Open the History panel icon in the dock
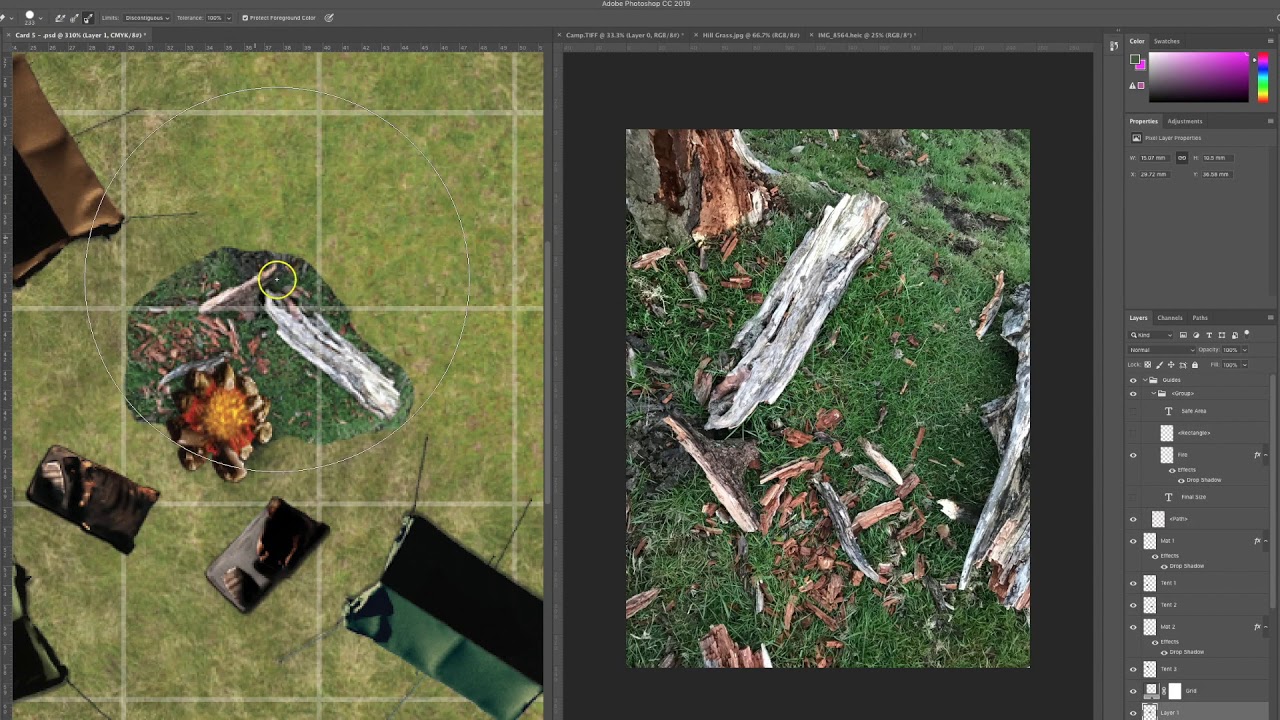Viewport: 1280px width, 720px height. click(1114, 45)
